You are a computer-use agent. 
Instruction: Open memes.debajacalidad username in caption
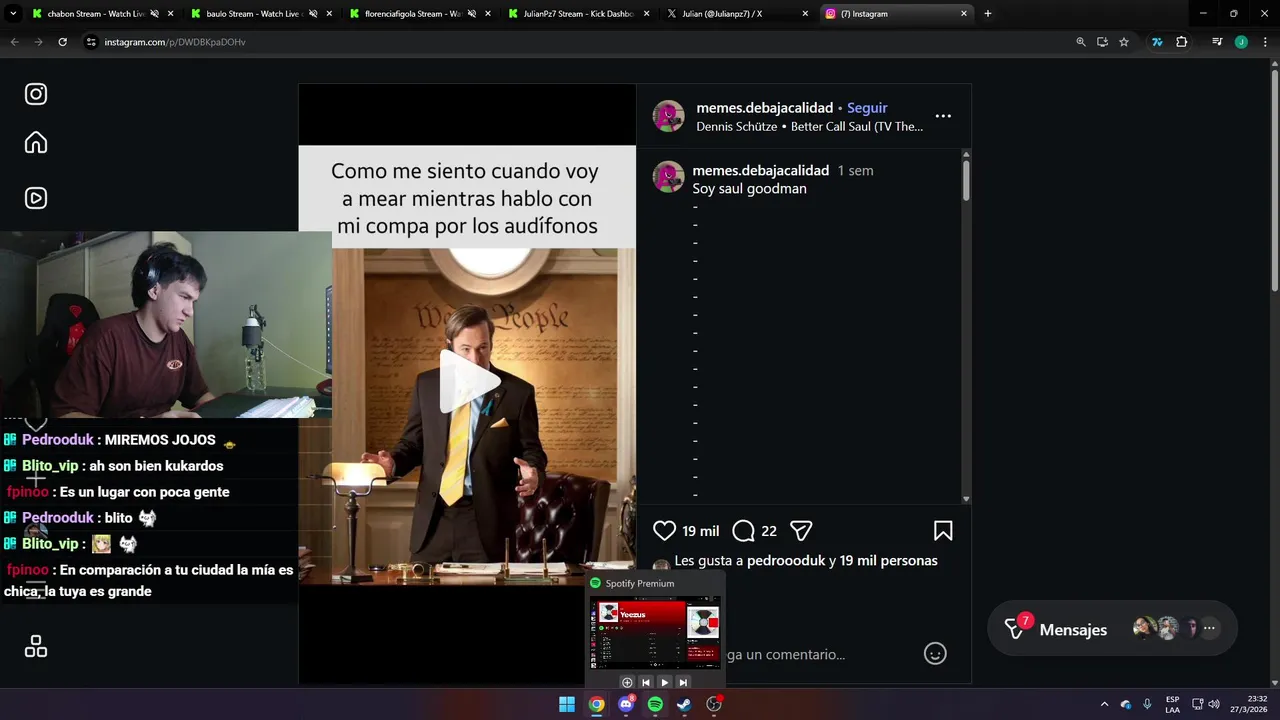[761, 171]
